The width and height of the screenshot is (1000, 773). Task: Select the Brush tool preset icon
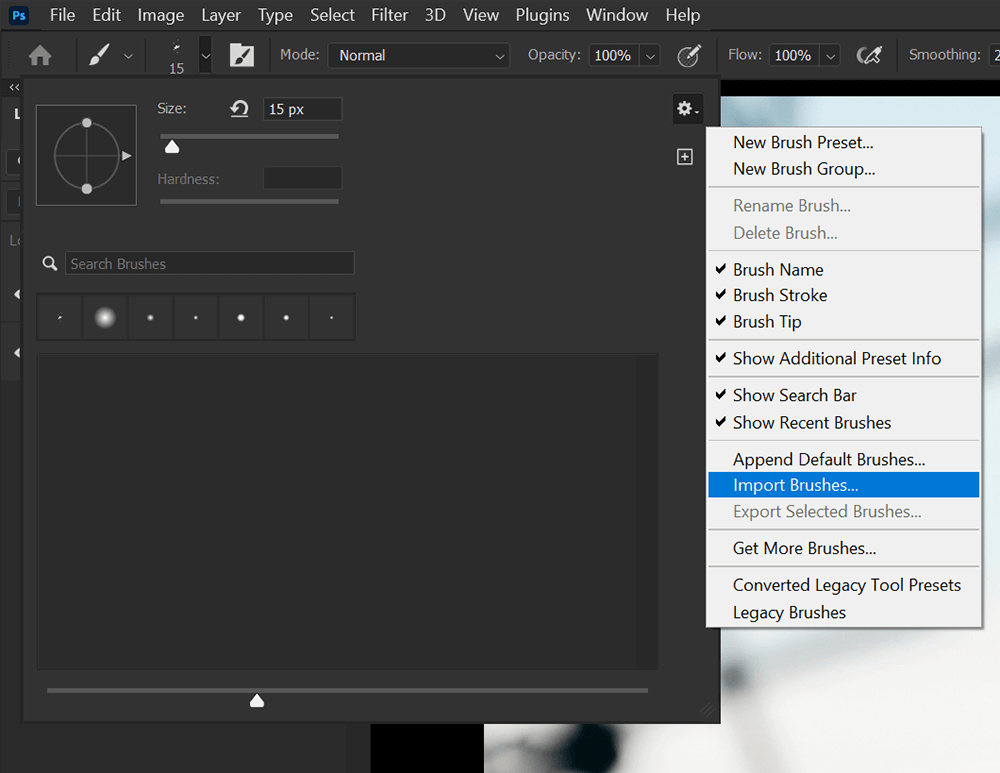point(99,55)
